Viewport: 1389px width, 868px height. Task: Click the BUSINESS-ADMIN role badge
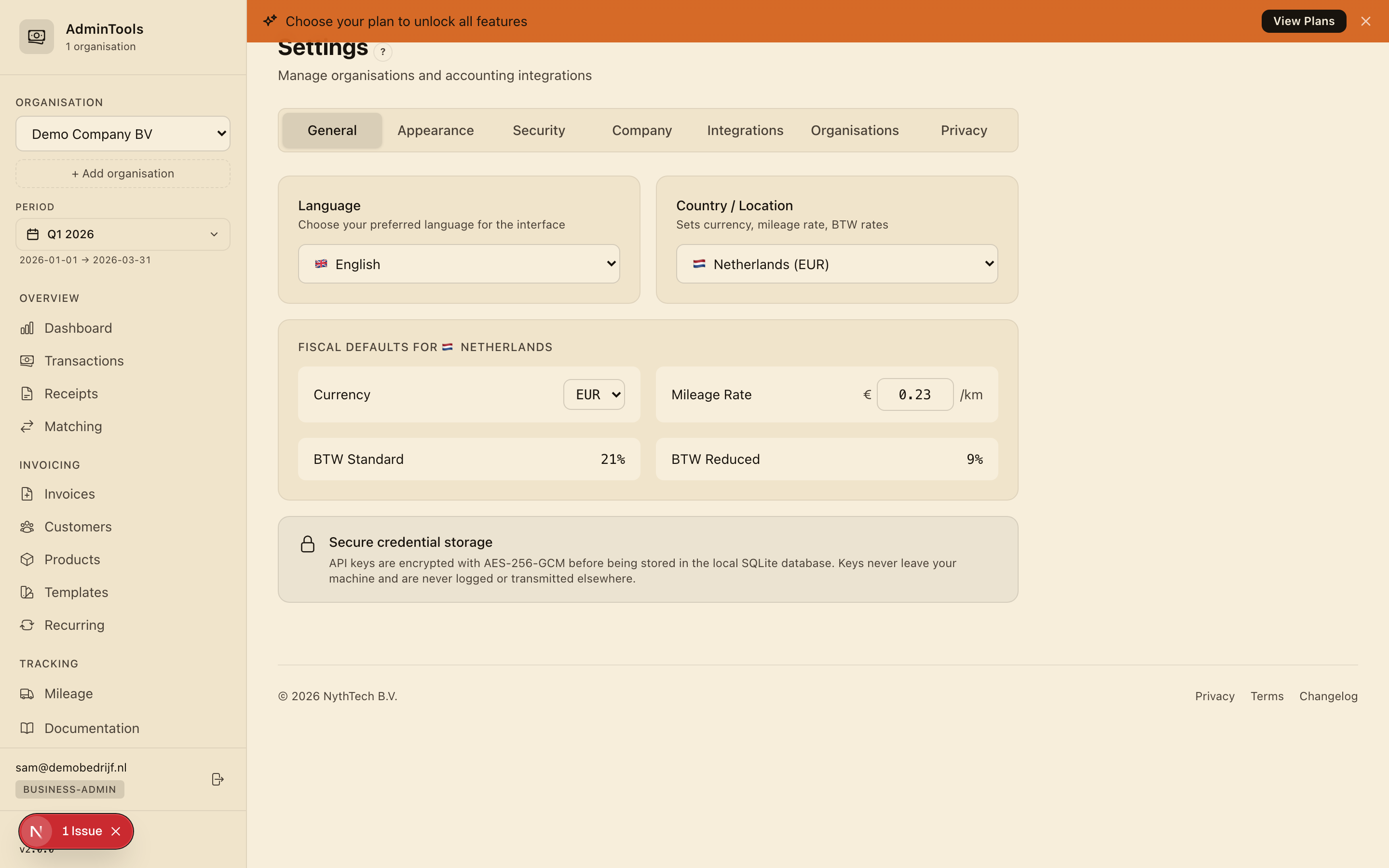pyautogui.click(x=69, y=789)
